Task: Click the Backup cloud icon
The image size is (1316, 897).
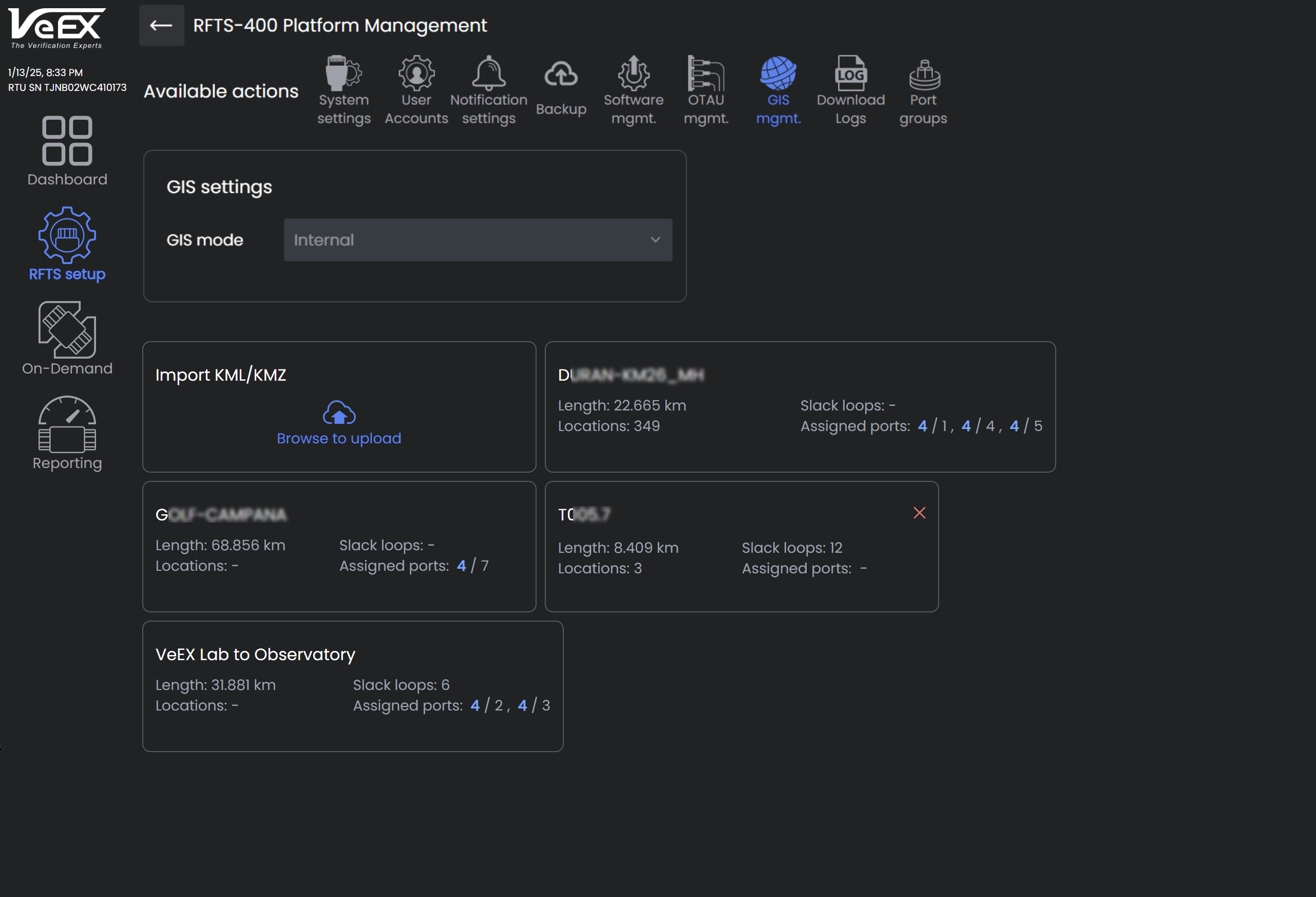Action: [561, 75]
